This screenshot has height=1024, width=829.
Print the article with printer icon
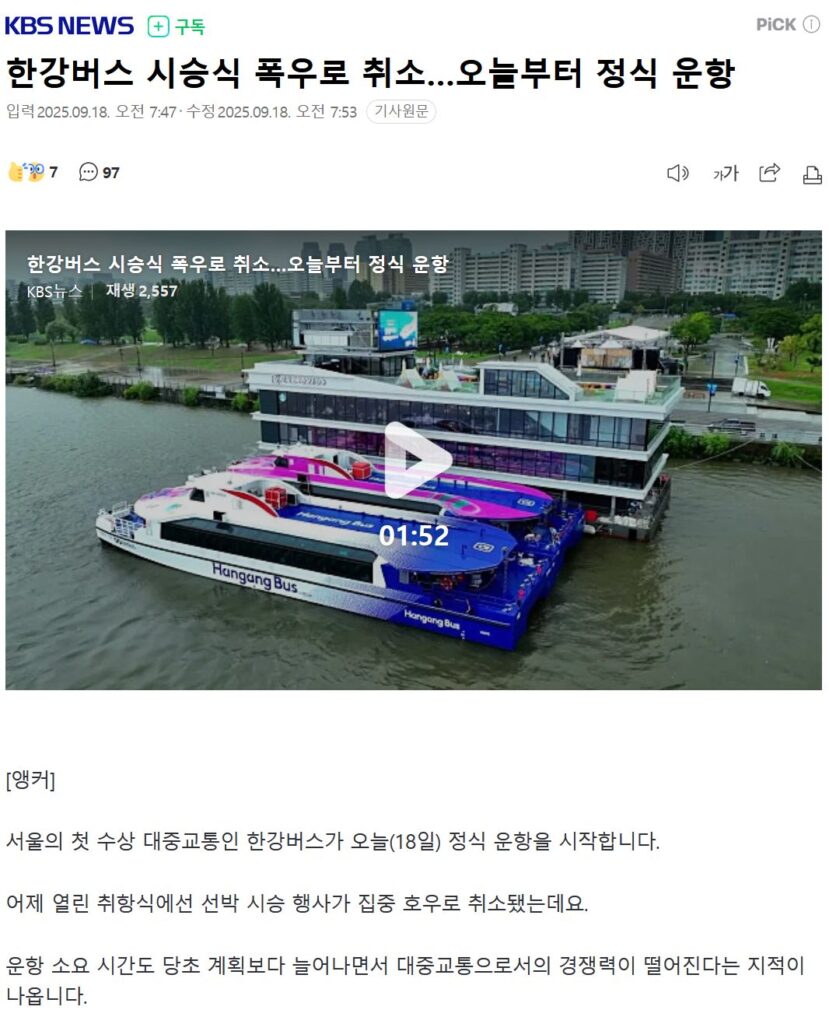pos(812,174)
